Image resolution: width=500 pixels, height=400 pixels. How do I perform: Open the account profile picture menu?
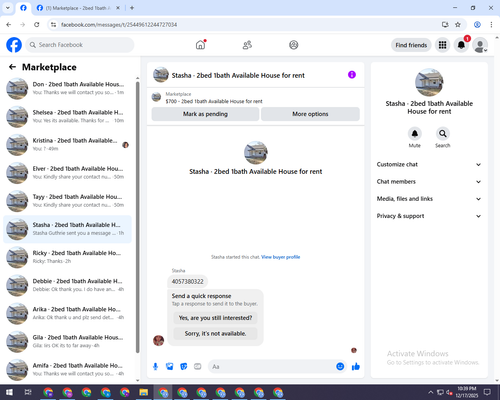480,45
